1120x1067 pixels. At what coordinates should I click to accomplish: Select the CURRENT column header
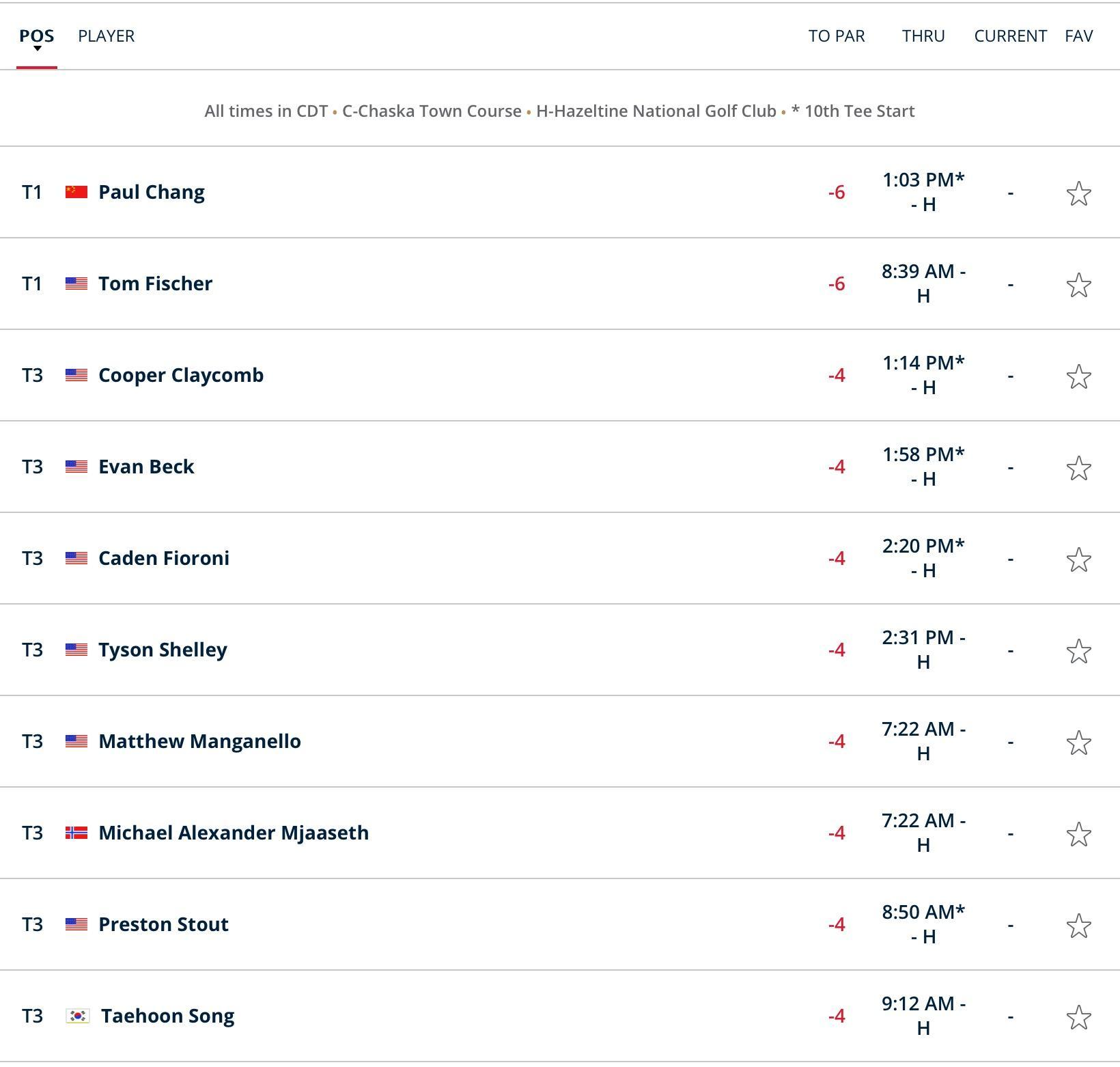click(x=1011, y=36)
